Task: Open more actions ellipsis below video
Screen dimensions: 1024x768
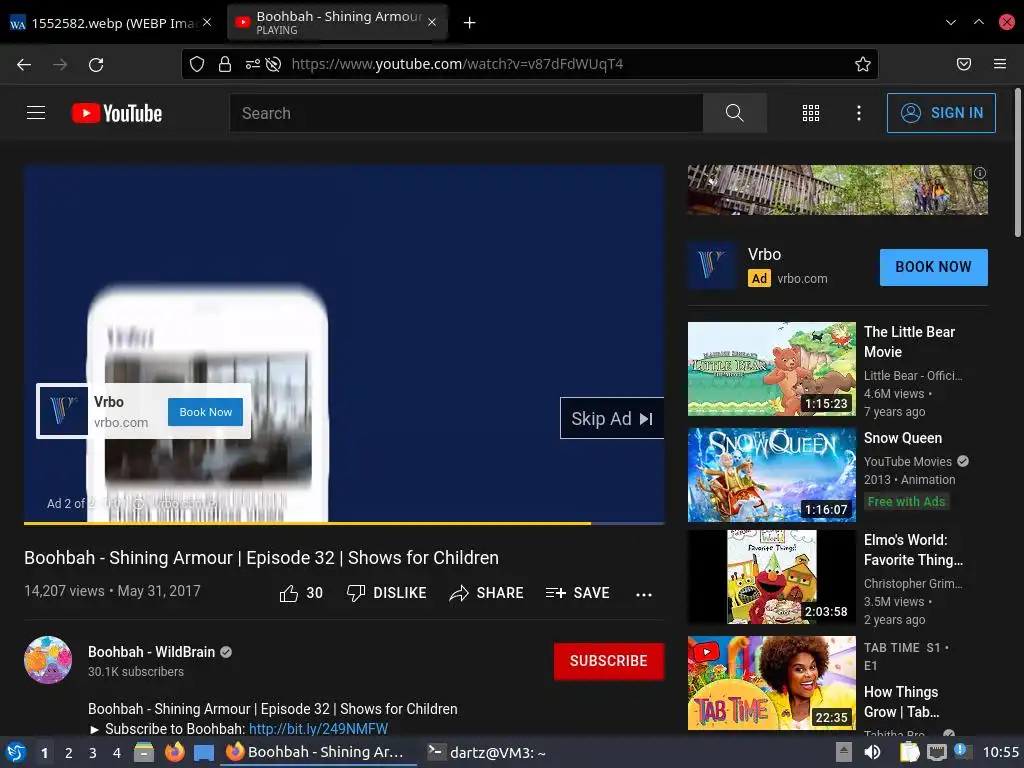Action: coord(644,594)
